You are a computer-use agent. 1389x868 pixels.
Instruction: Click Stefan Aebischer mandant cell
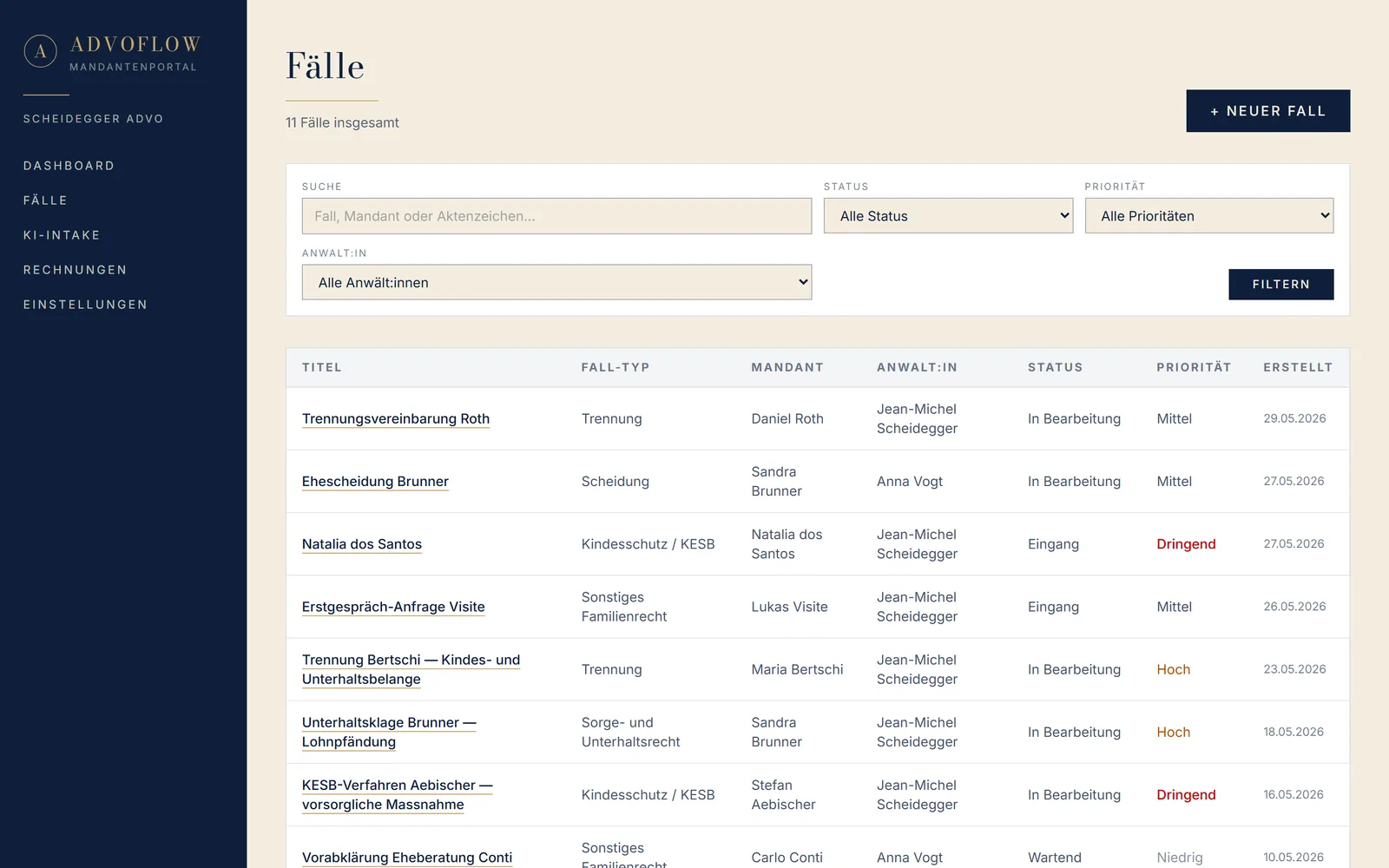coord(783,794)
